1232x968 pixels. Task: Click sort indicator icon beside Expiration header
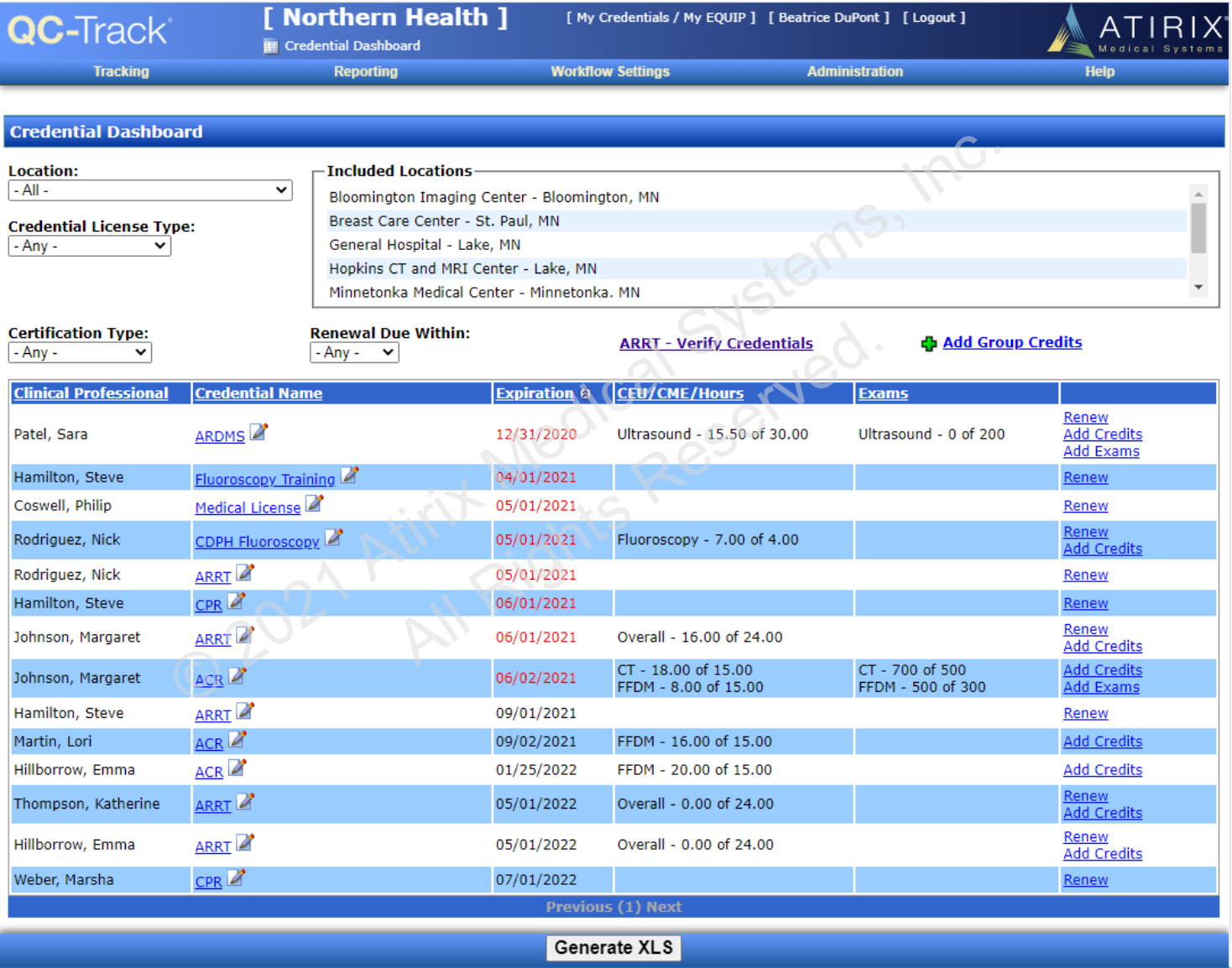[x=586, y=393]
